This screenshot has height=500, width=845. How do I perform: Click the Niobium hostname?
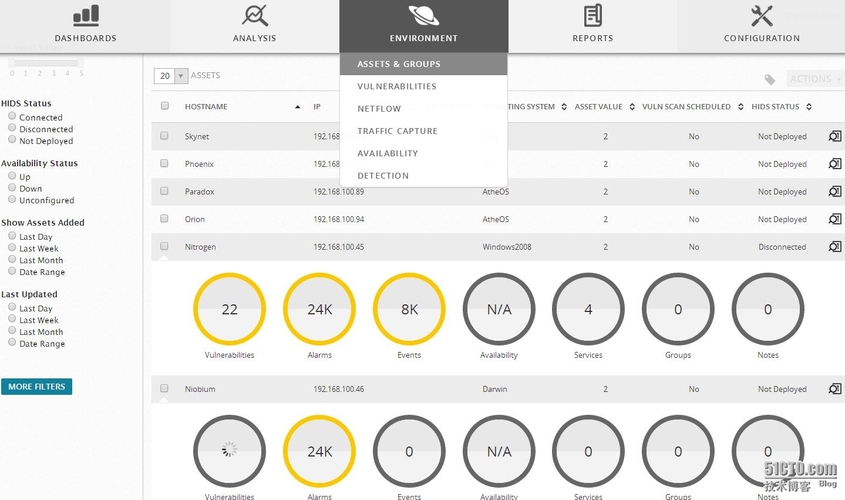coord(200,388)
